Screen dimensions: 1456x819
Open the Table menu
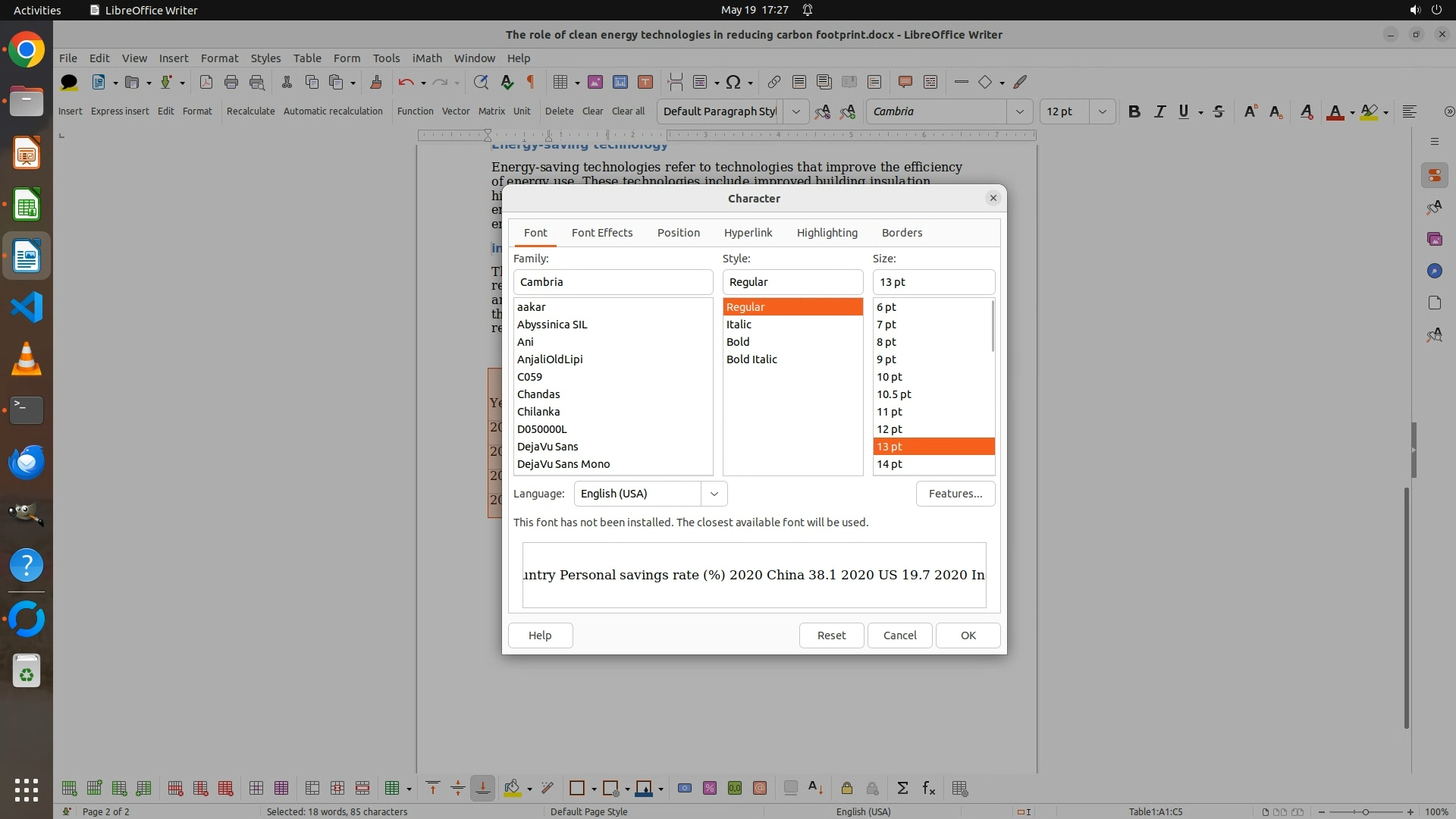pyautogui.click(x=306, y=58)
